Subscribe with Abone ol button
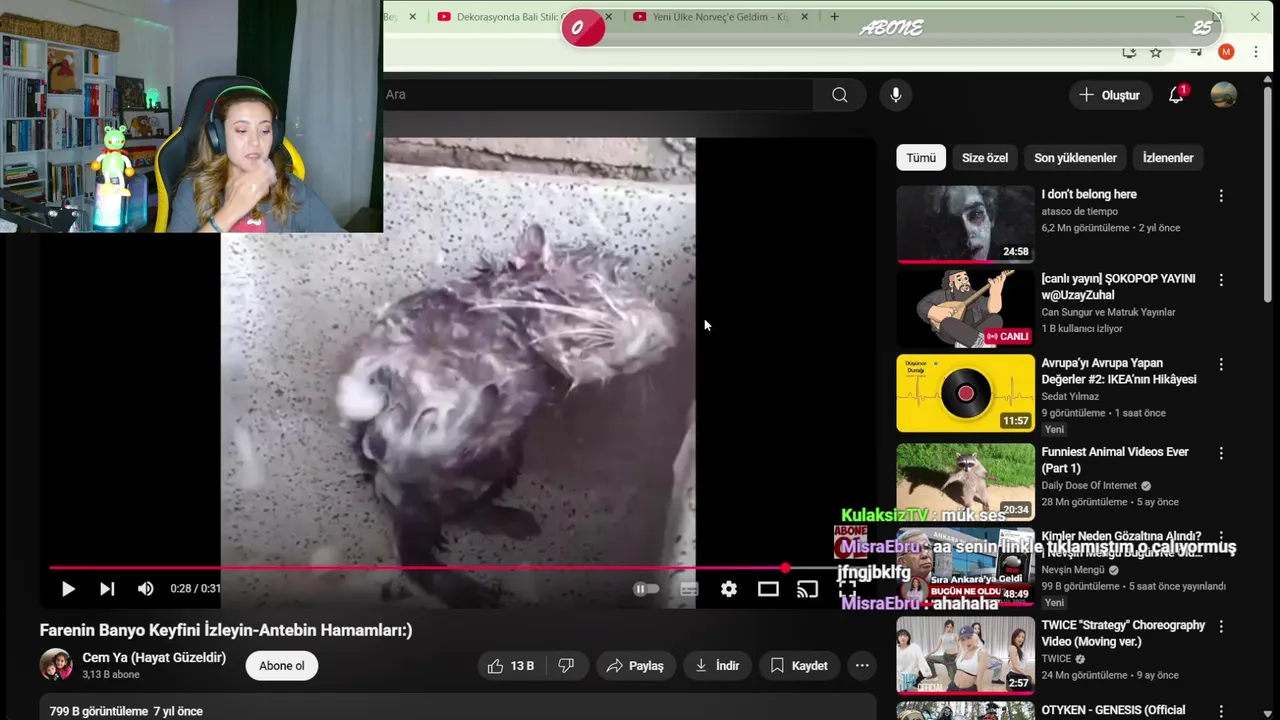 pyautogui.click(x=282, y=666)
